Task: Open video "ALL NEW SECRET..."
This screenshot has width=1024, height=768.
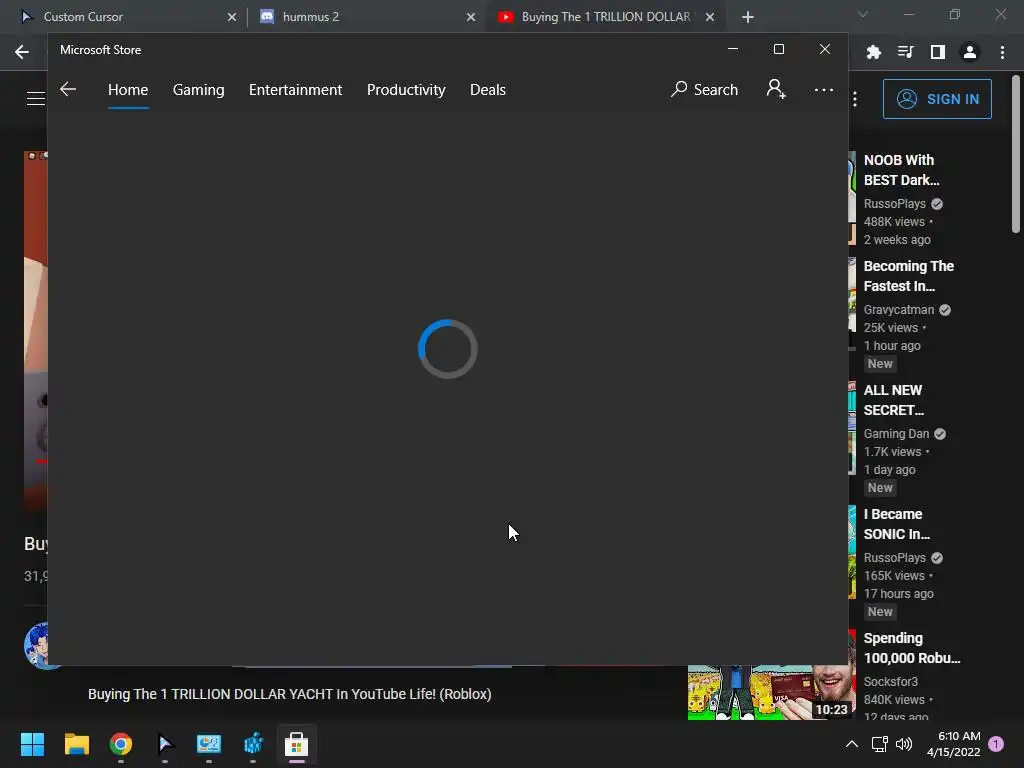Action: tap(893, 400)
